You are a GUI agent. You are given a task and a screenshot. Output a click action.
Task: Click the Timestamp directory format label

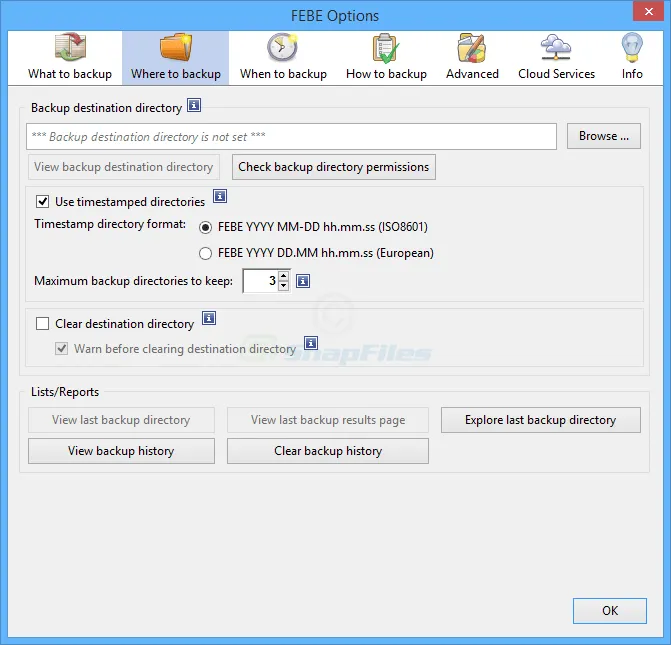[x=110, y=224]
